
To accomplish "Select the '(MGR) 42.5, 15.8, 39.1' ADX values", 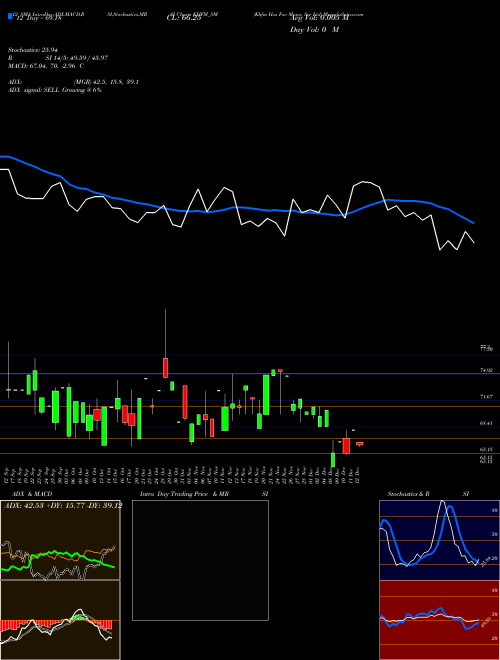I will coord(106,82).
